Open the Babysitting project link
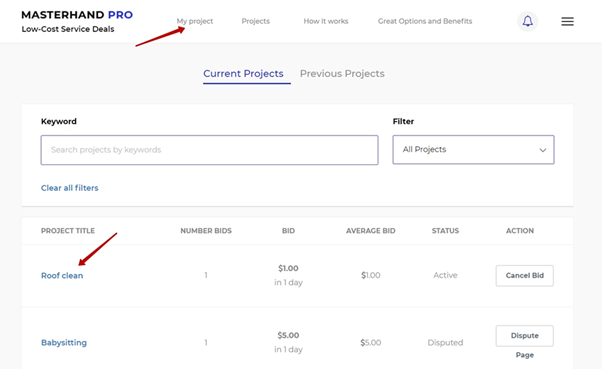 [64, 343]
